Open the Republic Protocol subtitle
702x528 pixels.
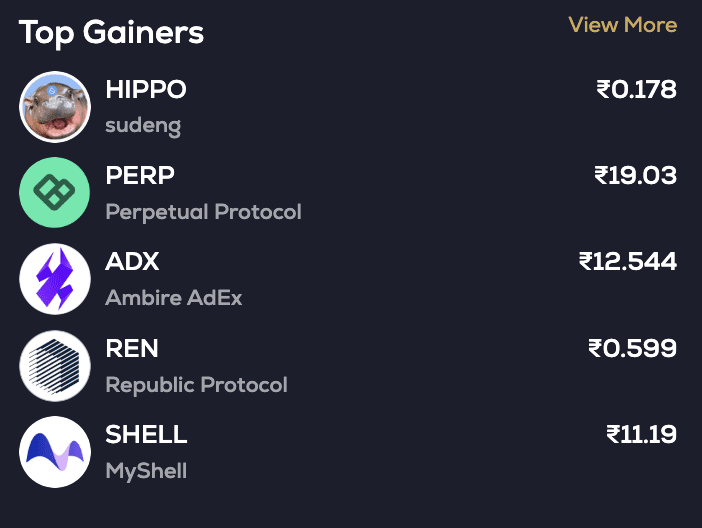196,384
